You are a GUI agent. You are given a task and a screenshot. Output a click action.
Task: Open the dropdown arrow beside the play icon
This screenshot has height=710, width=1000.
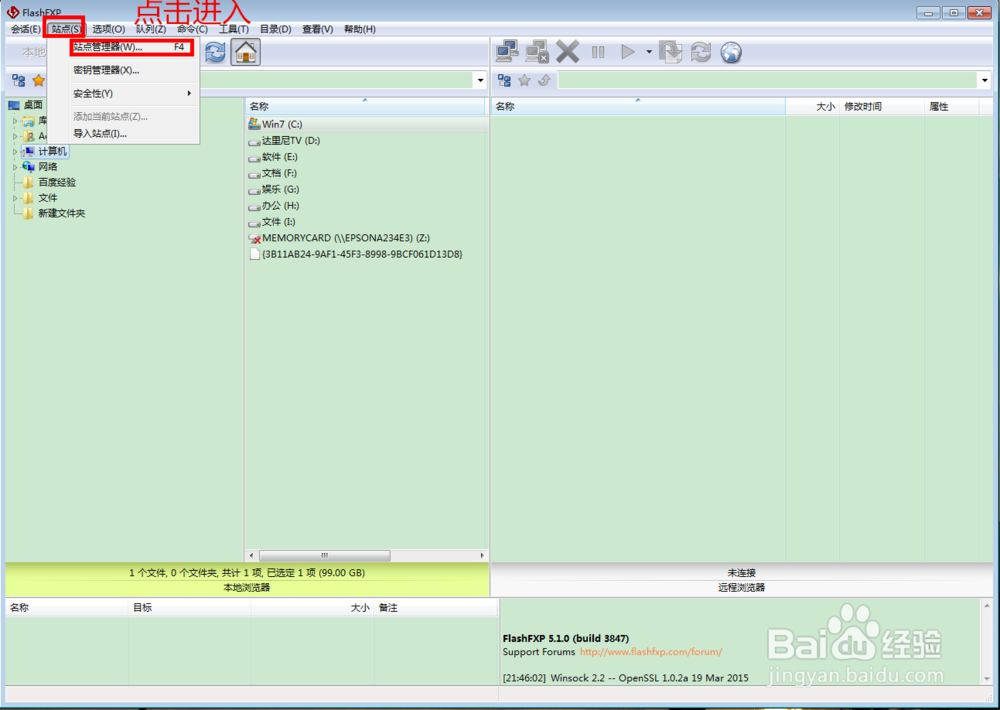point(649,52)
